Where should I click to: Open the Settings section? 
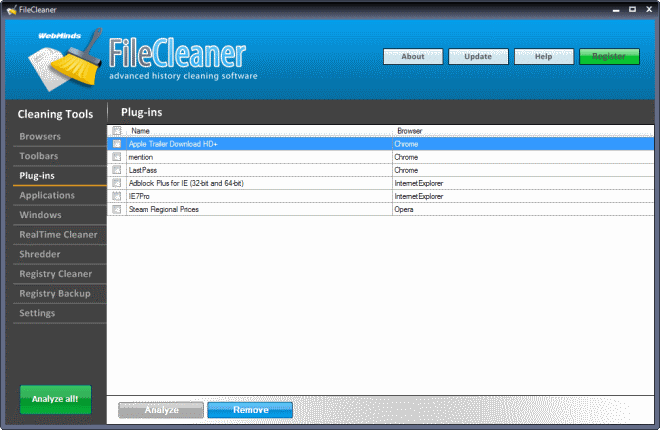(x=37, y=313)
